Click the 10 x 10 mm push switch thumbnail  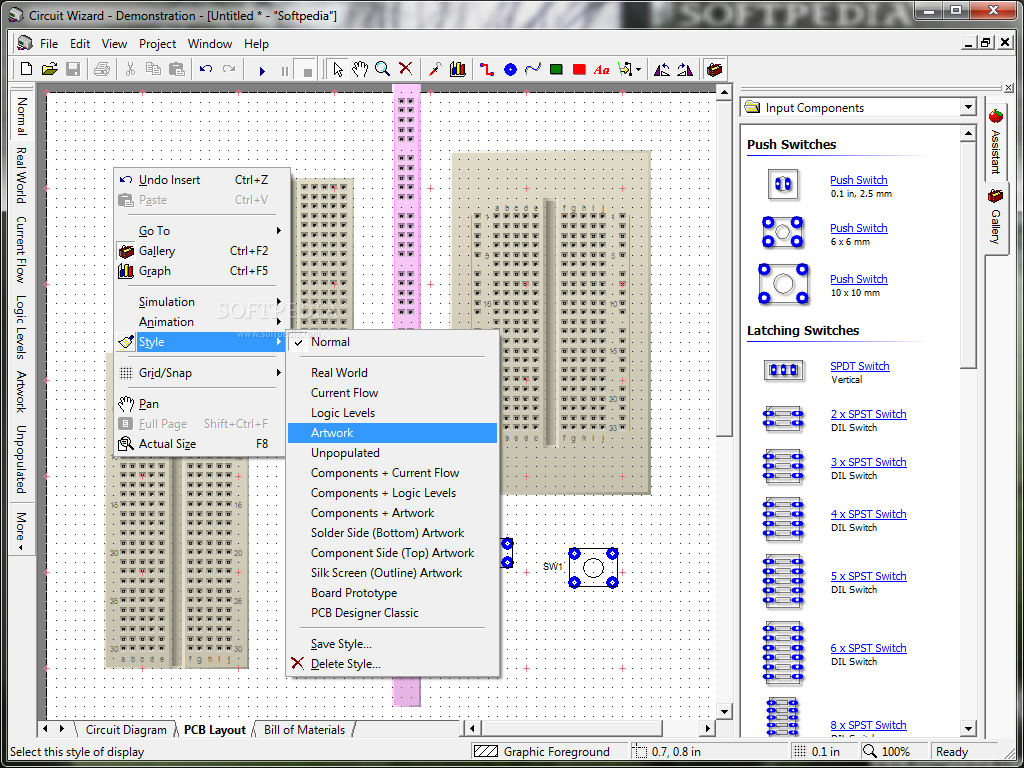(x=783, y=283)
